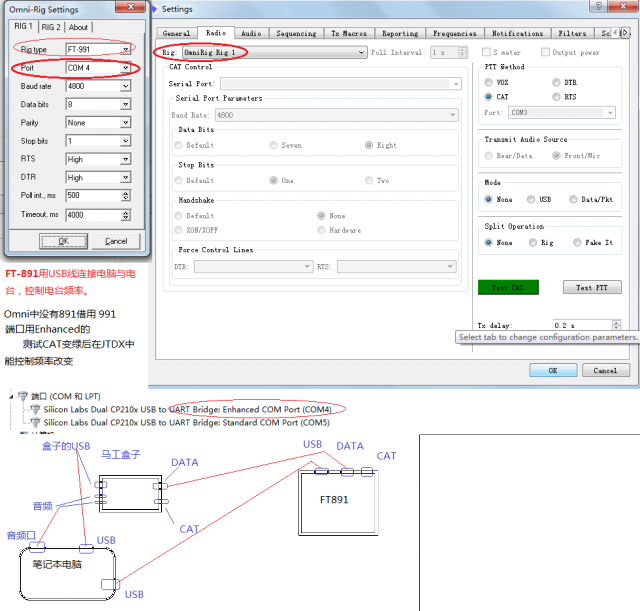Open the Tx Macros tab
Image resolution: width=640 pixels, height=611 pixels.
pos(349,33)
